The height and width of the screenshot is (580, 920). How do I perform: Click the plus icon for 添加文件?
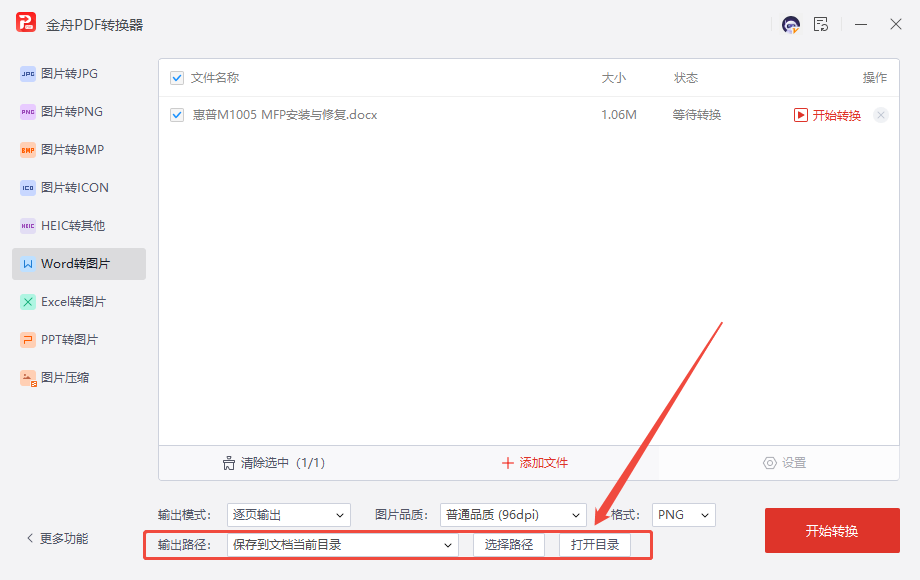(508, 463)
